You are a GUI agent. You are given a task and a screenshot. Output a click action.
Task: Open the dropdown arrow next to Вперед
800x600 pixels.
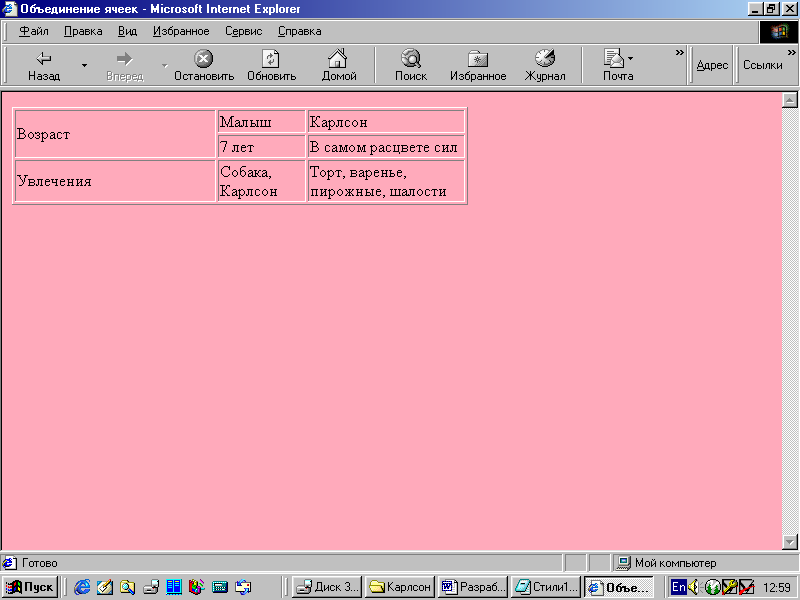coord(164,65)
